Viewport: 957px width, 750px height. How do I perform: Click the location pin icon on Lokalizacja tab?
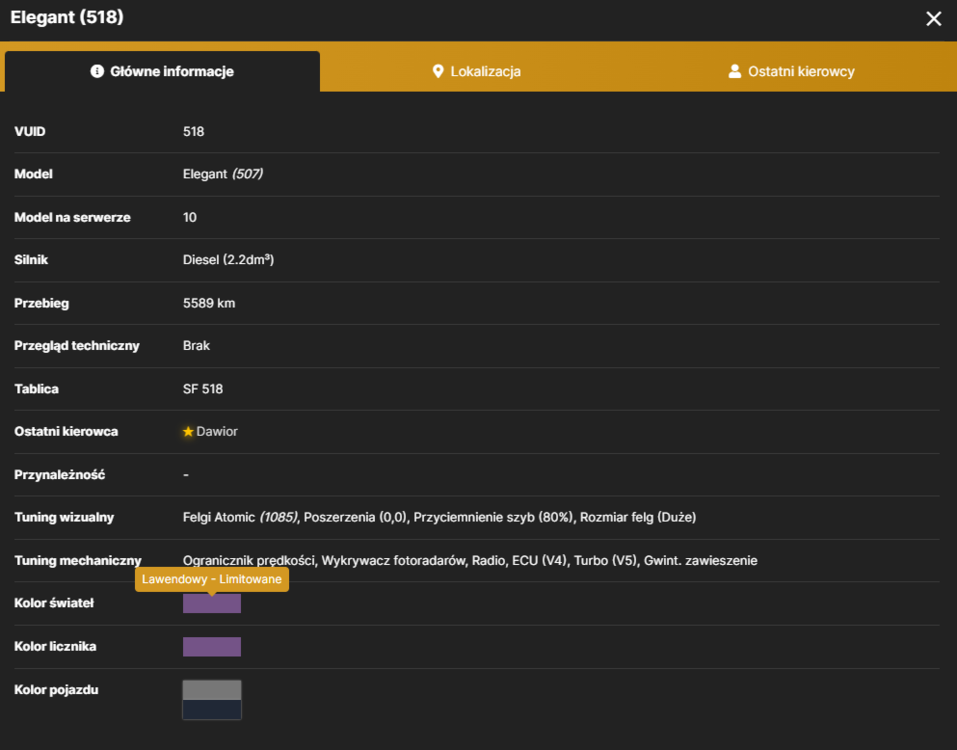438,71
